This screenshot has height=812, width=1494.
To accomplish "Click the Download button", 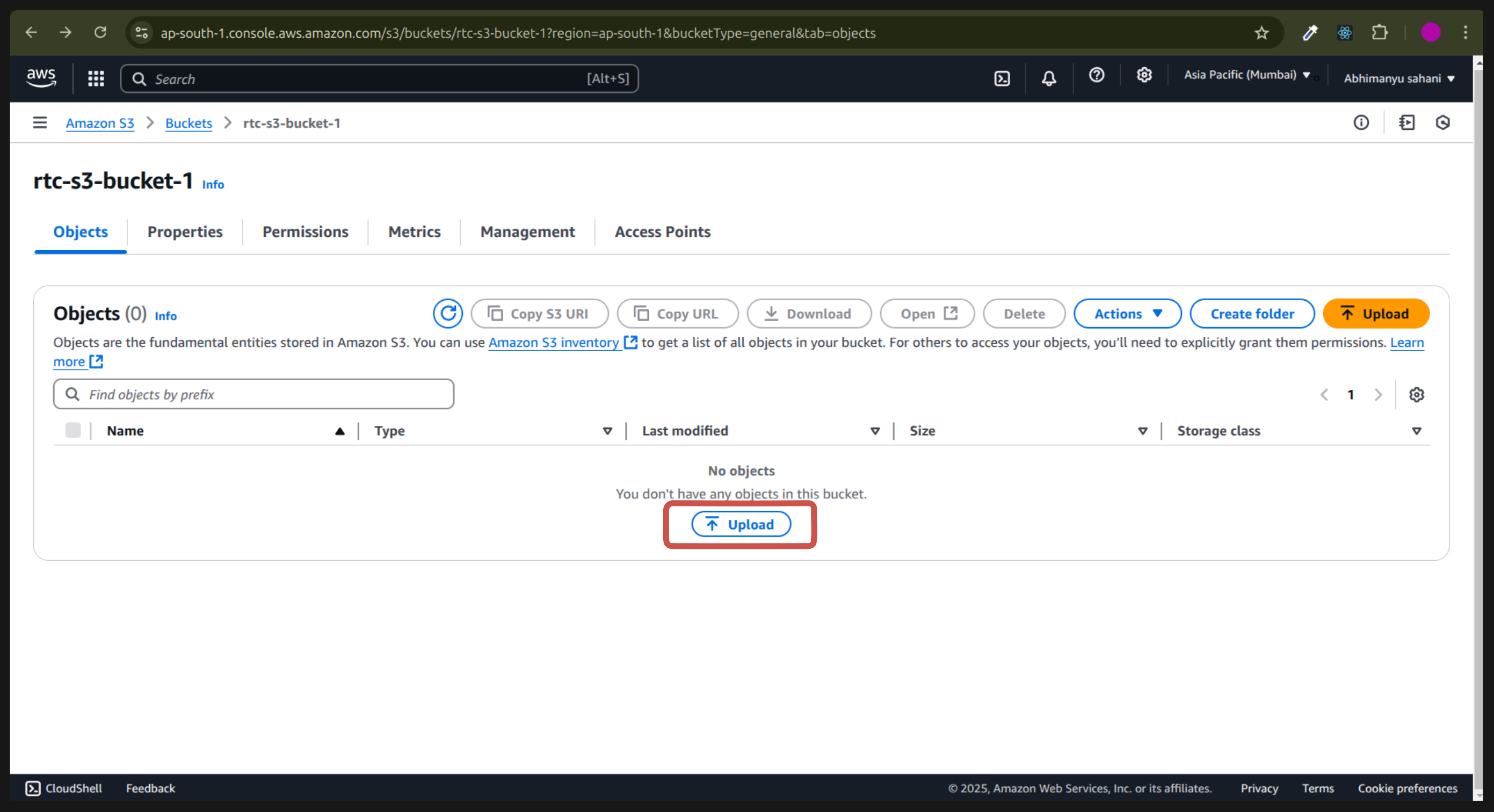I will pos(809,314).
